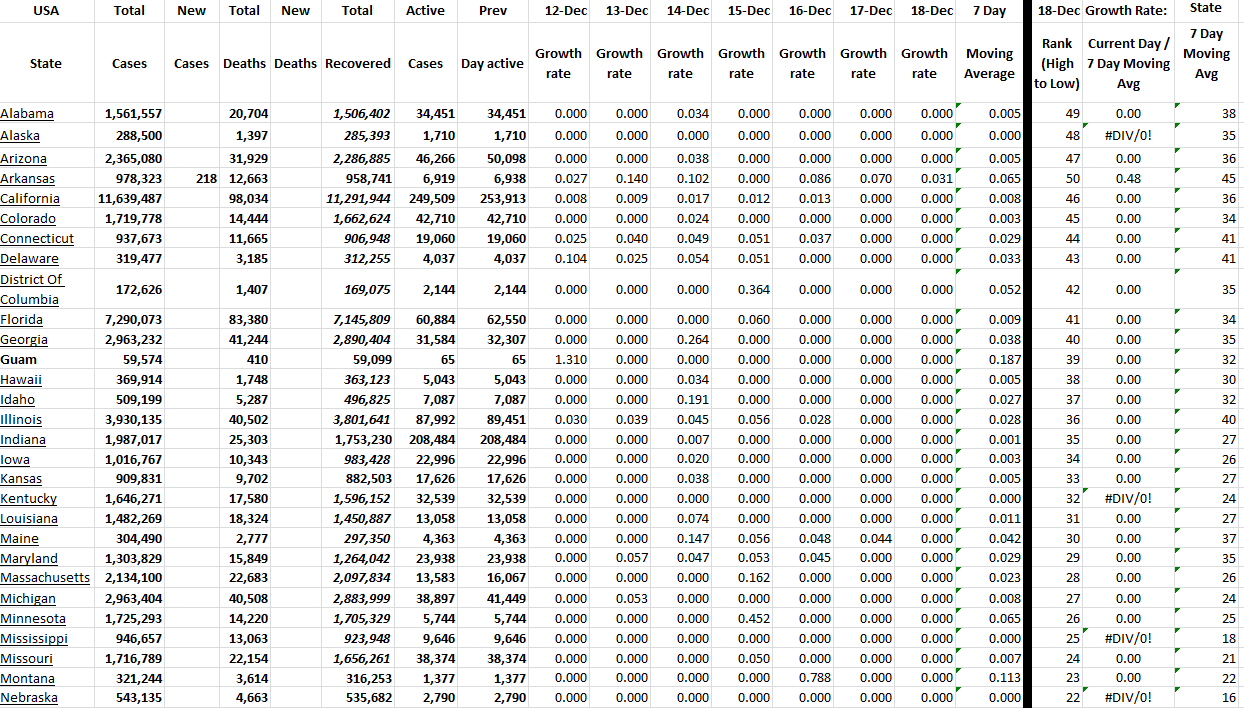Select the 7 Day Moving Average header
The width and height of the screenshot is (1244, 708).
(988, 63)
